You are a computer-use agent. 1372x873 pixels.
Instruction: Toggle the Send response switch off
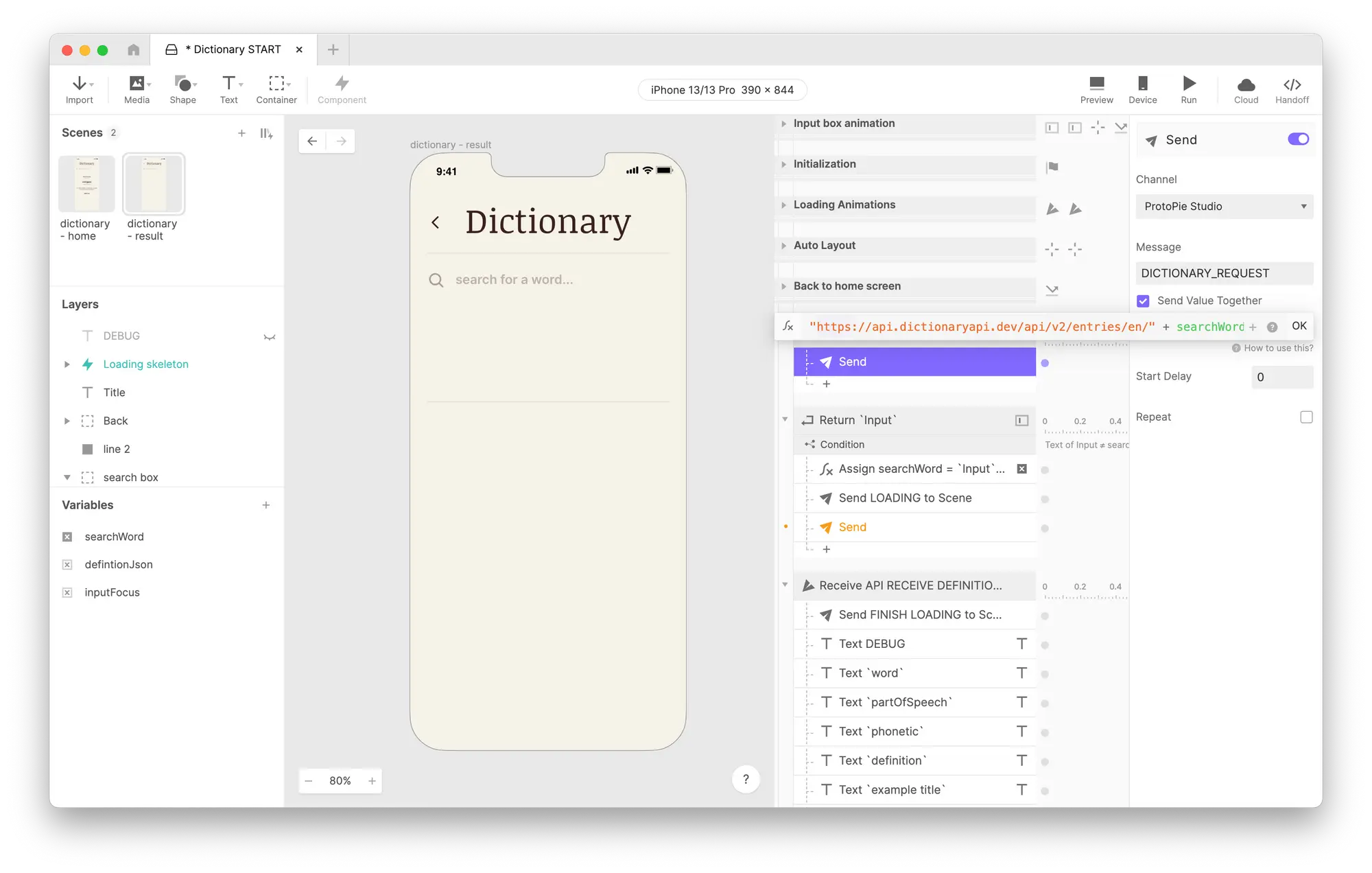coord(1298,139)
